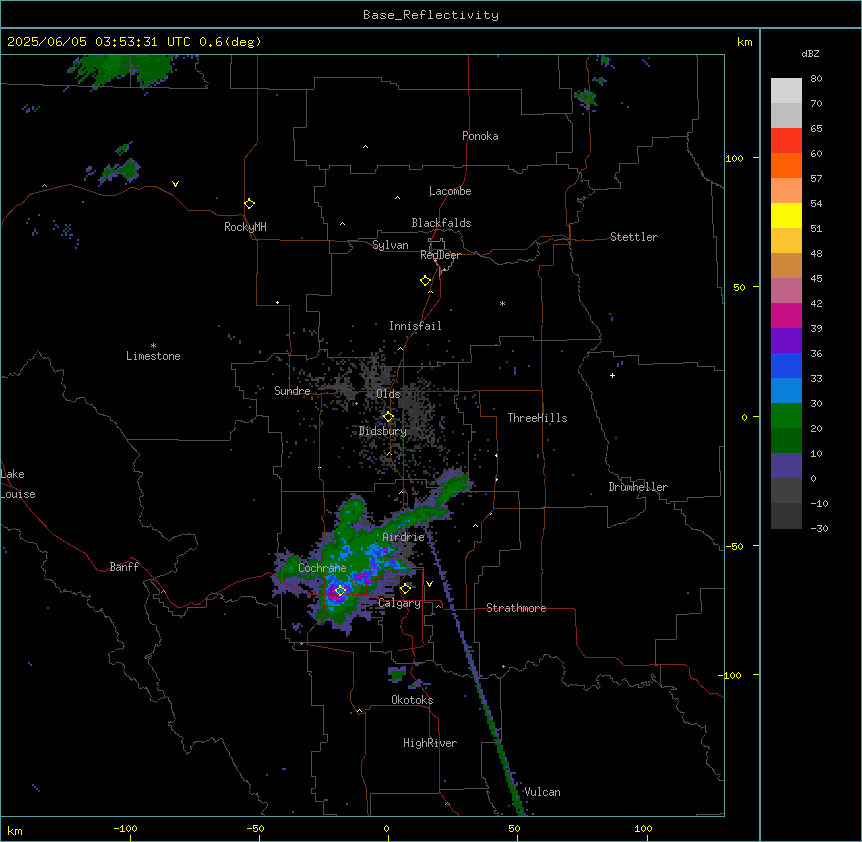Click the Stettler city label
The image size is (862, 842).
[634, 237]
